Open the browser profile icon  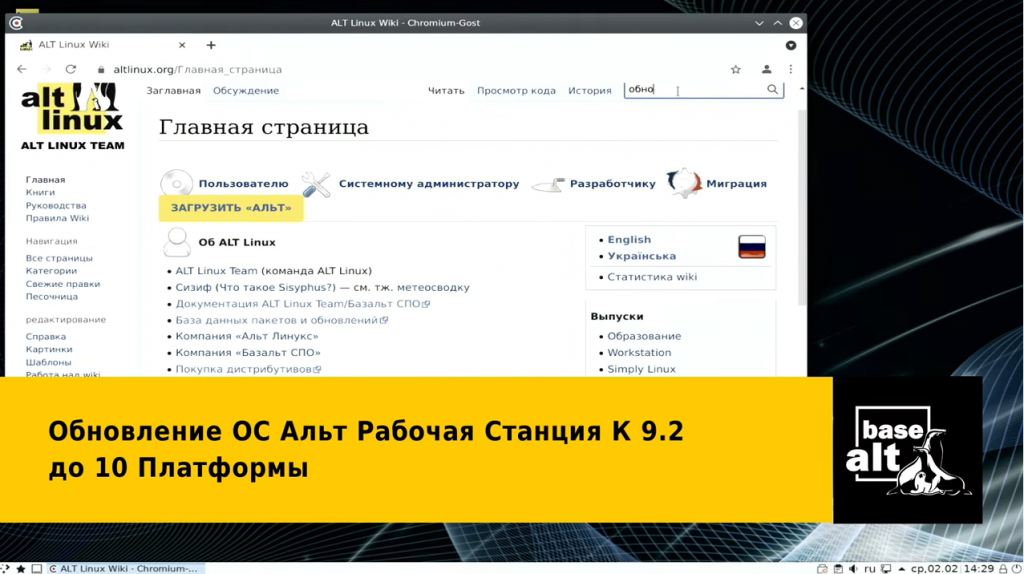(x=766, y=69)
